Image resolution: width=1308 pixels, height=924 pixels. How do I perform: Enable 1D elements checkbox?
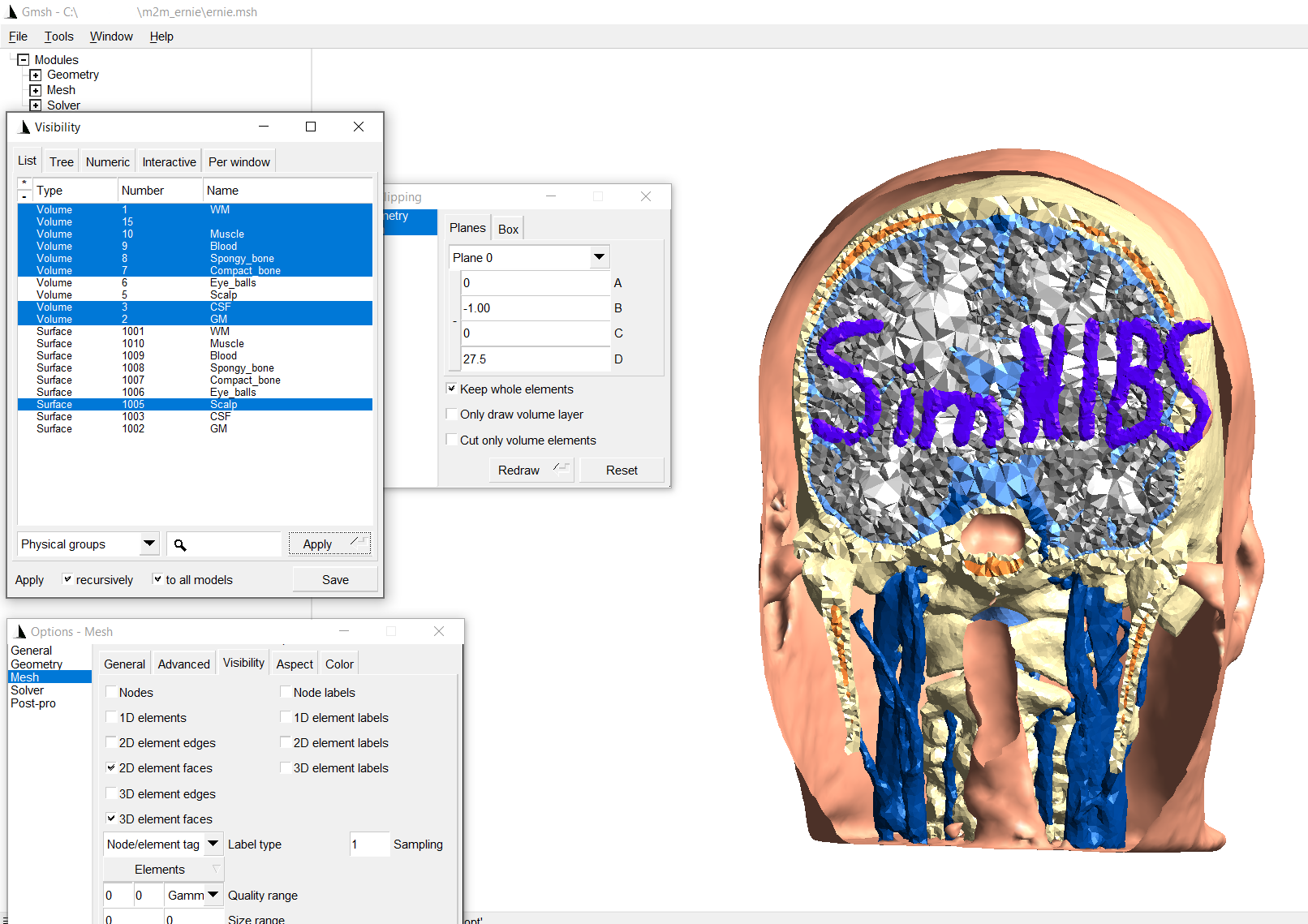pyautogui.click(x=111, y=717)
